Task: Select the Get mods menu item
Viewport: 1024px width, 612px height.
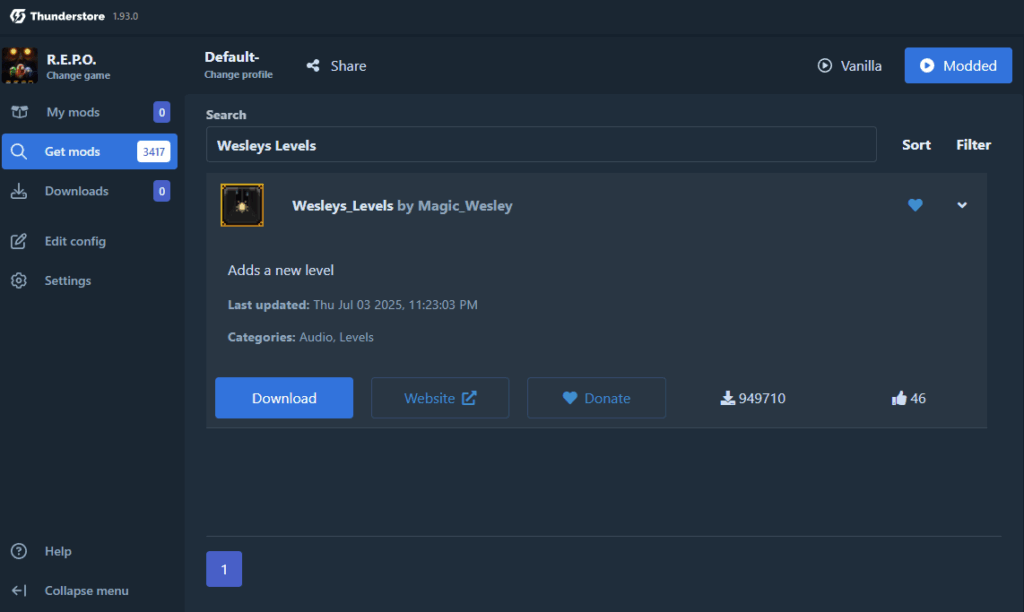Action: tap(89, 152)
